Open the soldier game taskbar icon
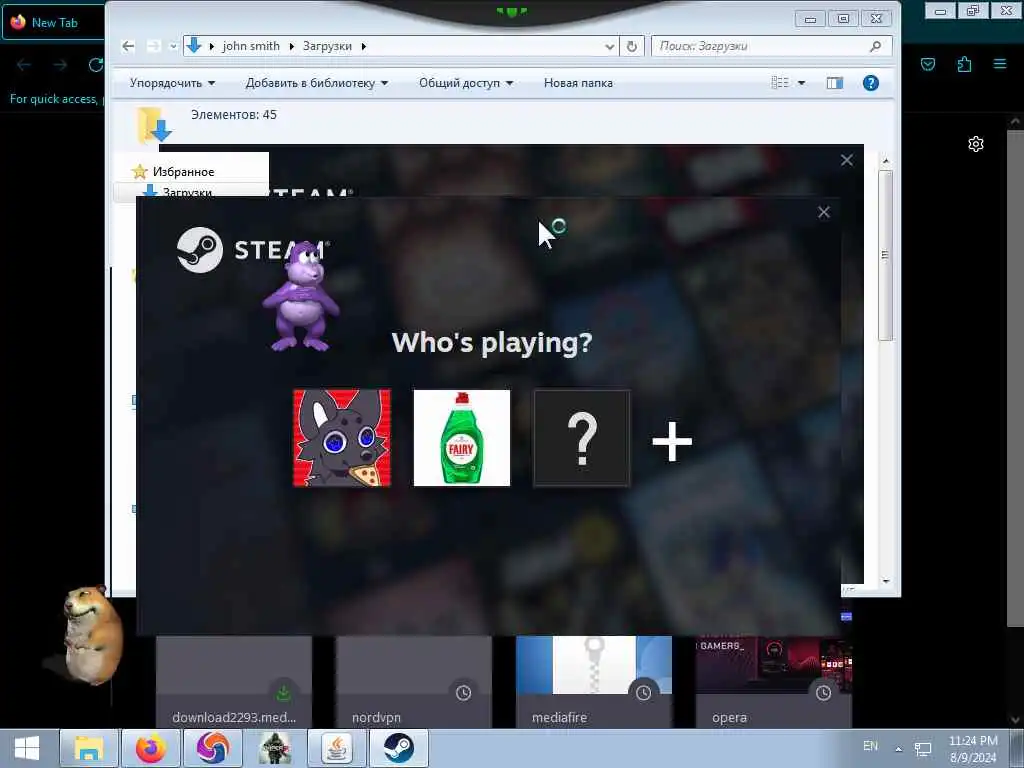Viewport: 1024px width, 768px height. (x=275, y=748)
